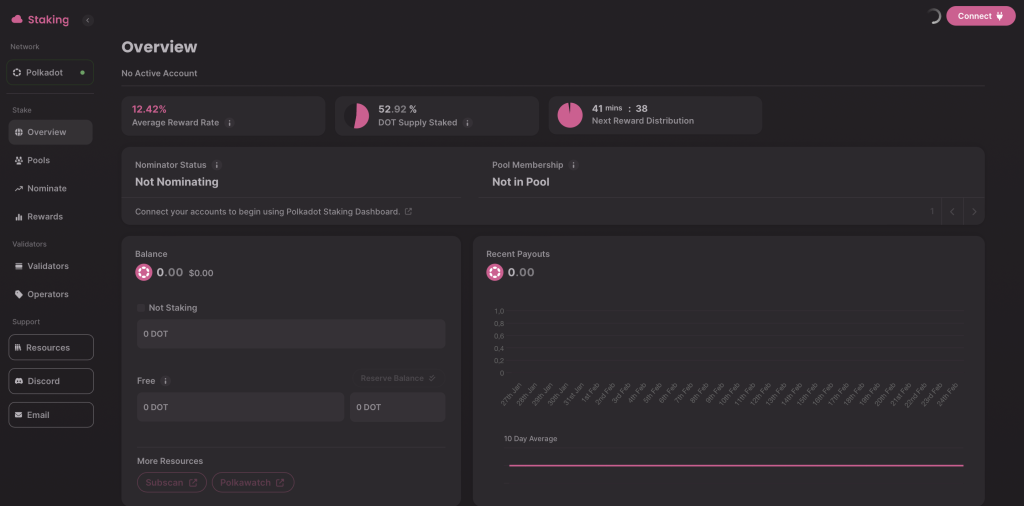
Task: Click the $0.00 balance value
Action: tap(201, 273)
